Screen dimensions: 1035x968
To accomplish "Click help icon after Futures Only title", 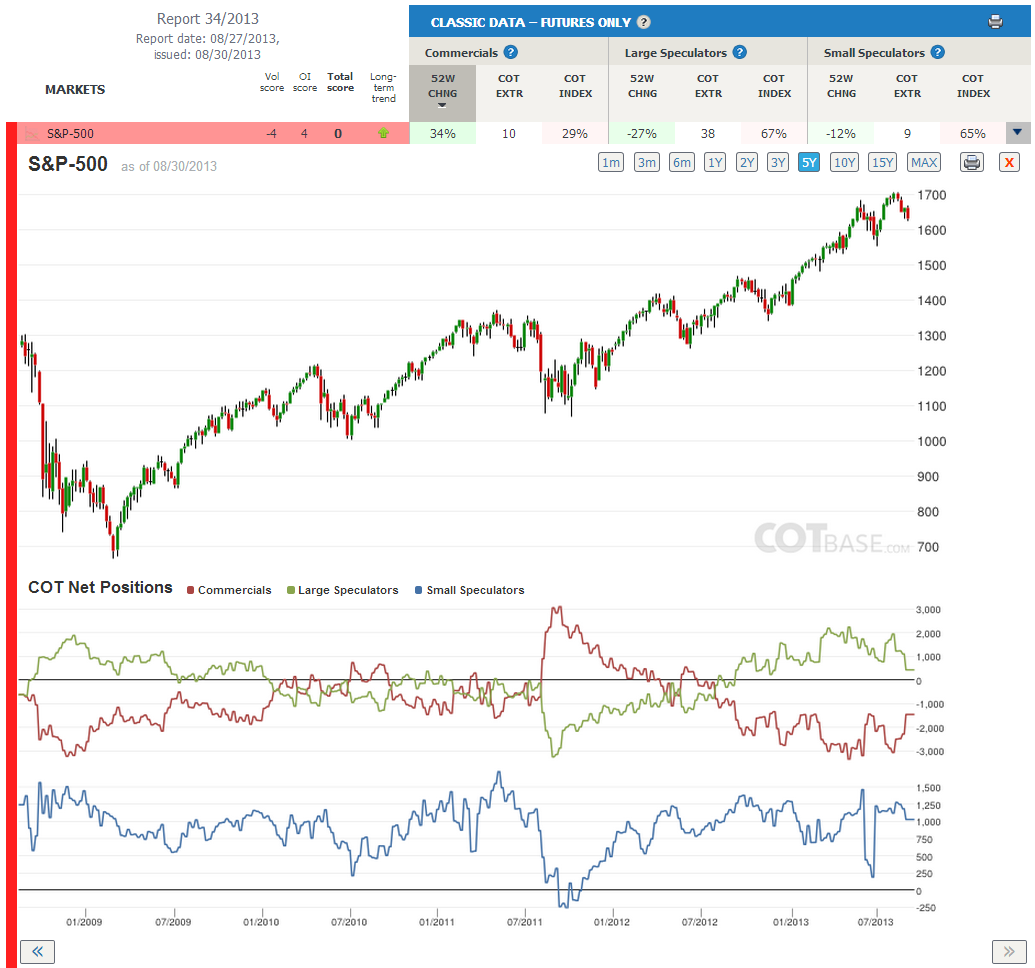I will (x=644, y=22).
